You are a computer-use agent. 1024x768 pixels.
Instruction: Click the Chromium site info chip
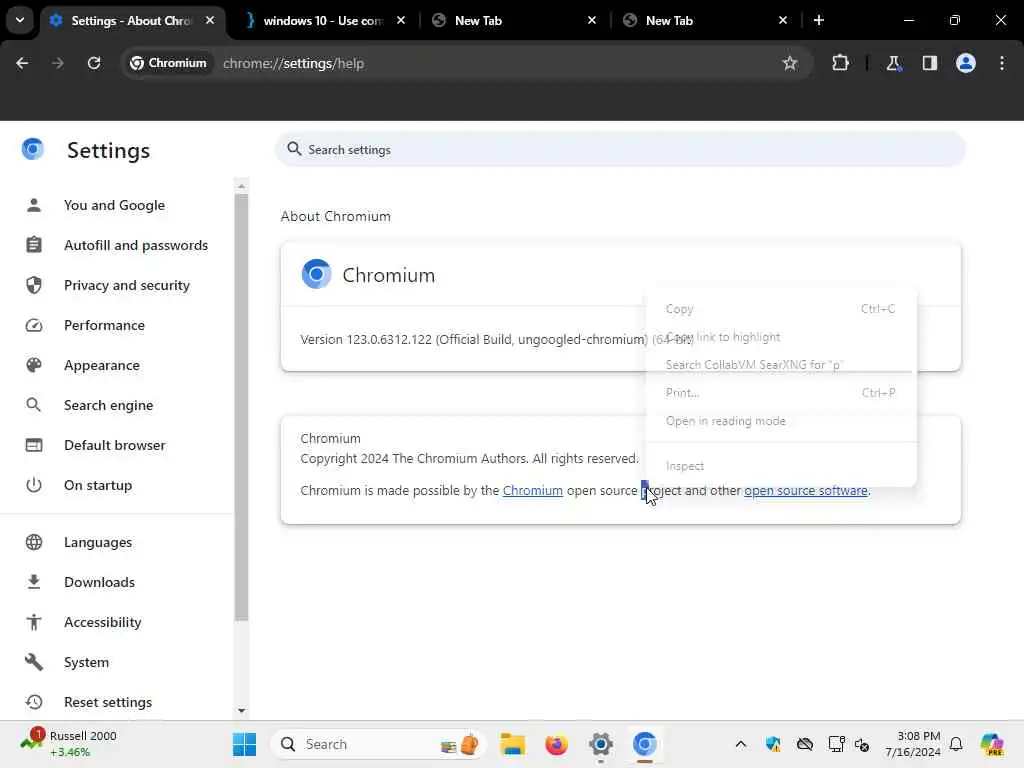tap(168, 63)
